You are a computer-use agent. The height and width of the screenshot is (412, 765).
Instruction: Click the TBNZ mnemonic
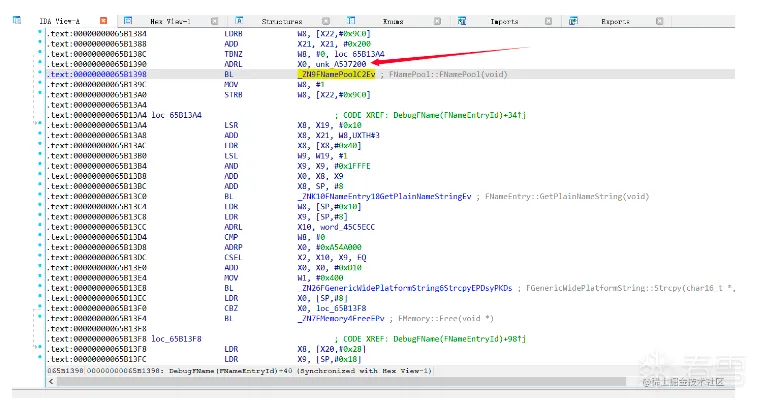point(233,54)
